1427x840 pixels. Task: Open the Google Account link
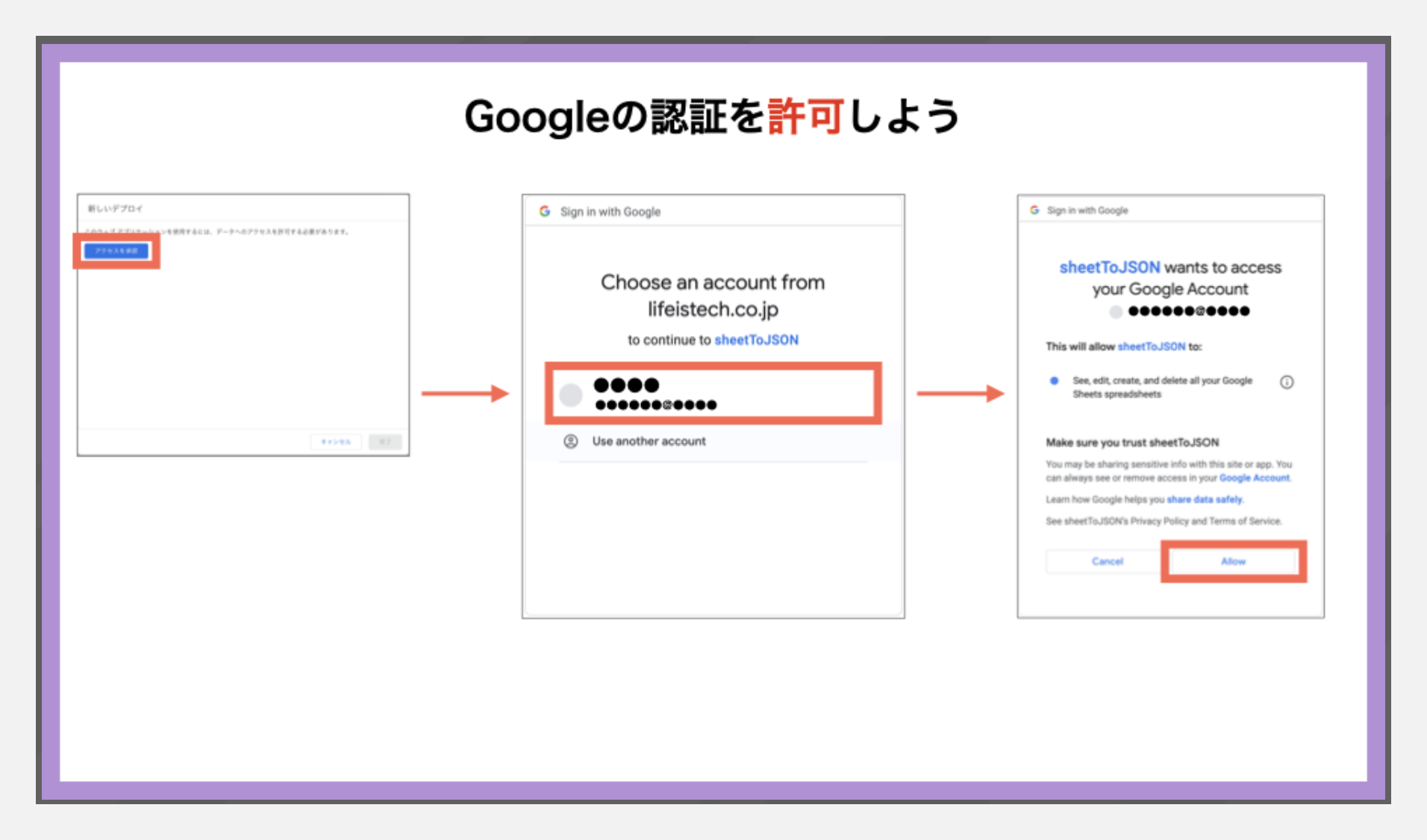(x=1254, y=477)
